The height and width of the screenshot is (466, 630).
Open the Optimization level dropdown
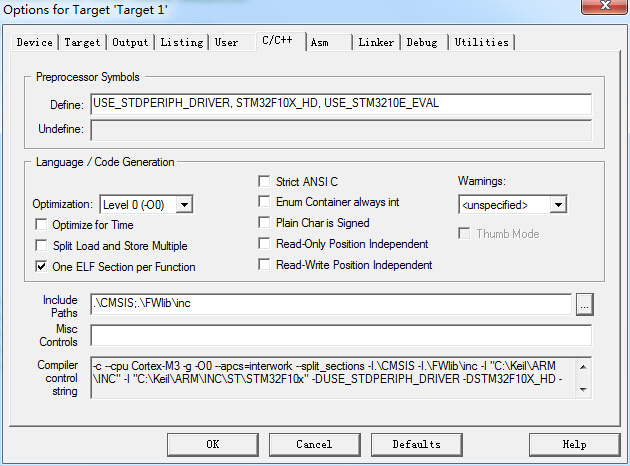[x=183, y=204]
